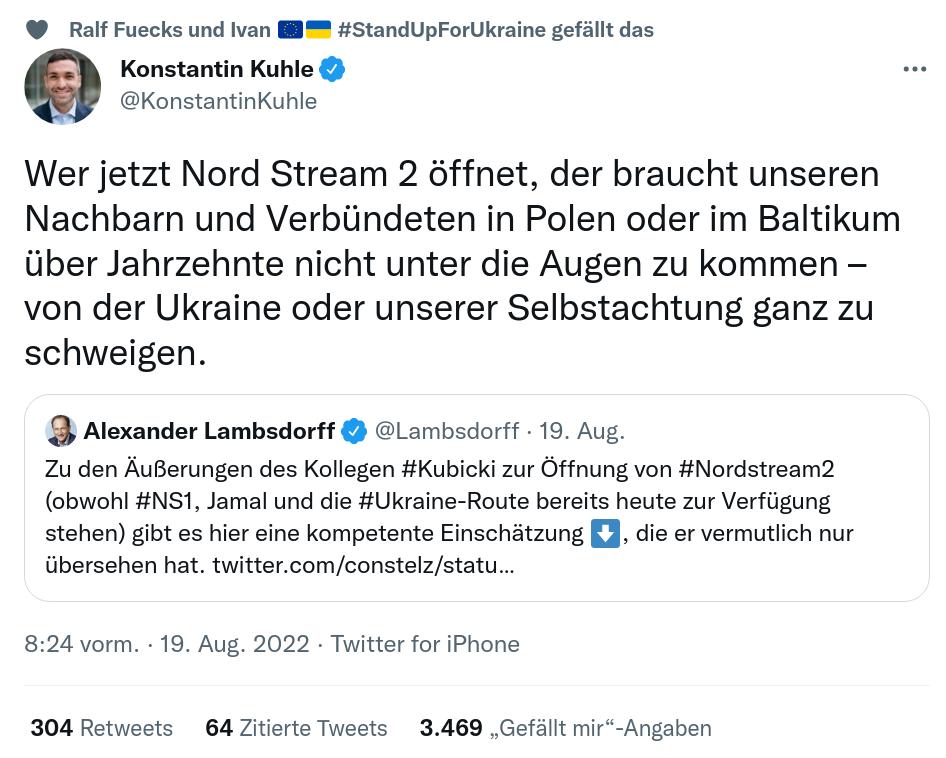View the 304 Retweets list
Viewport: 946px width, 758px height.
(101, 728)
